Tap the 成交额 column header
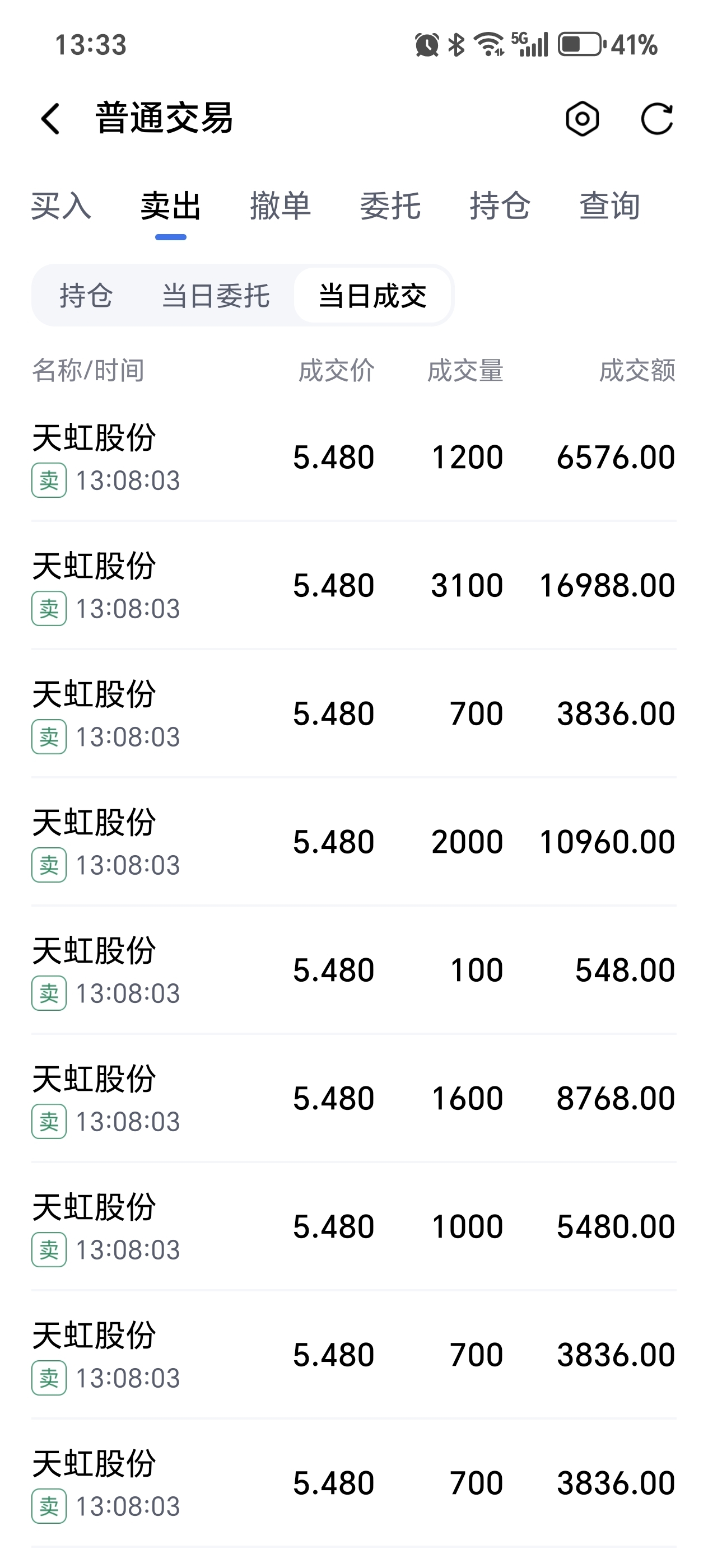708x1568 pixels. (637, 370)
